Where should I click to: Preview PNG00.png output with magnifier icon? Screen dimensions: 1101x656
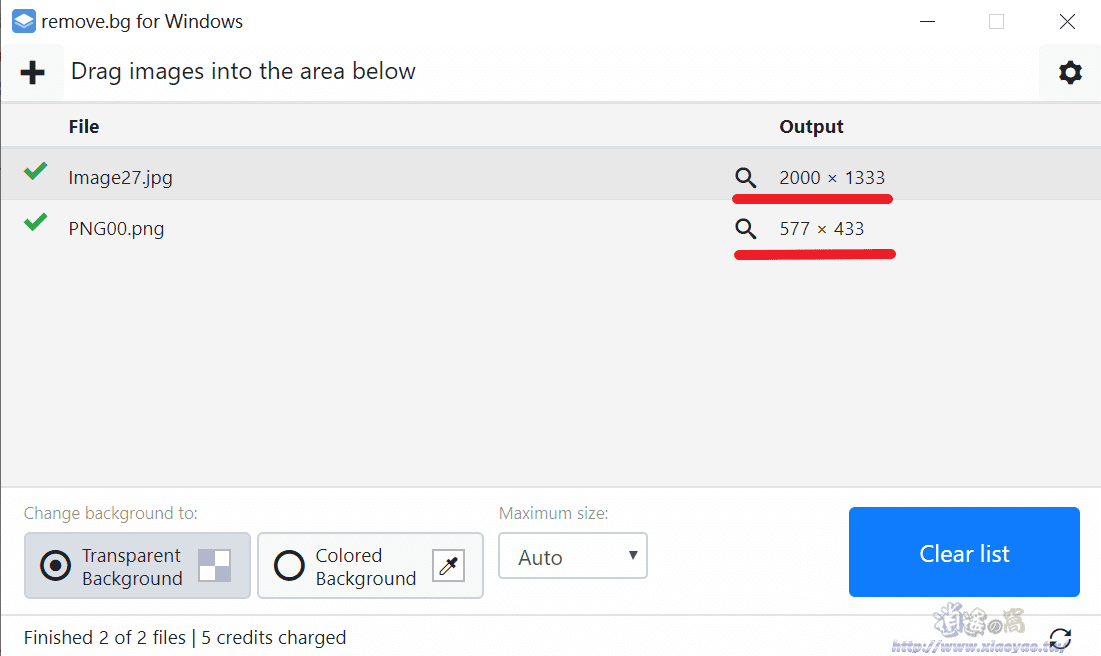[745, 229]
